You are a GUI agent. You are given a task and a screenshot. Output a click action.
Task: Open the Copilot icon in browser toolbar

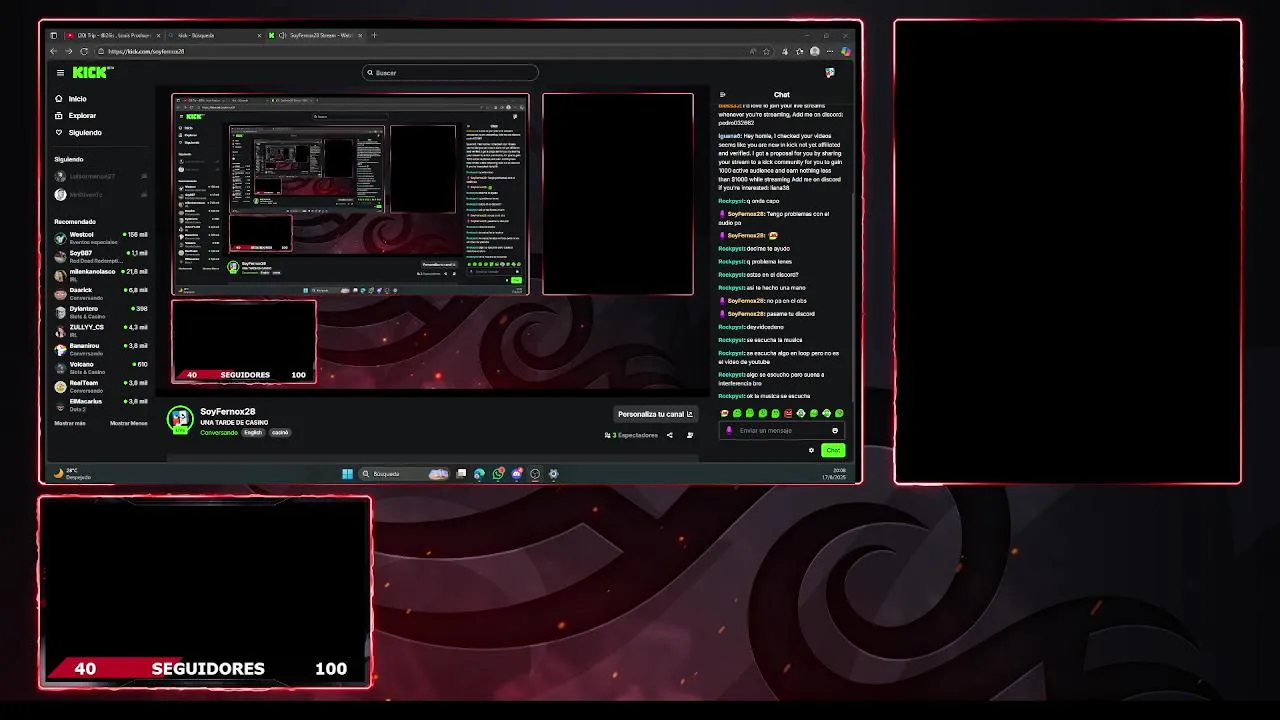(x=846, y=51)
